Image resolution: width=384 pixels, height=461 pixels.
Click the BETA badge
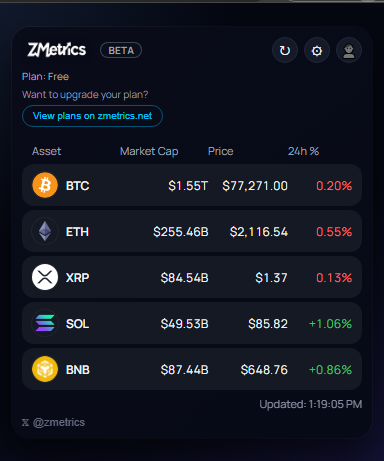coord(121,50)
